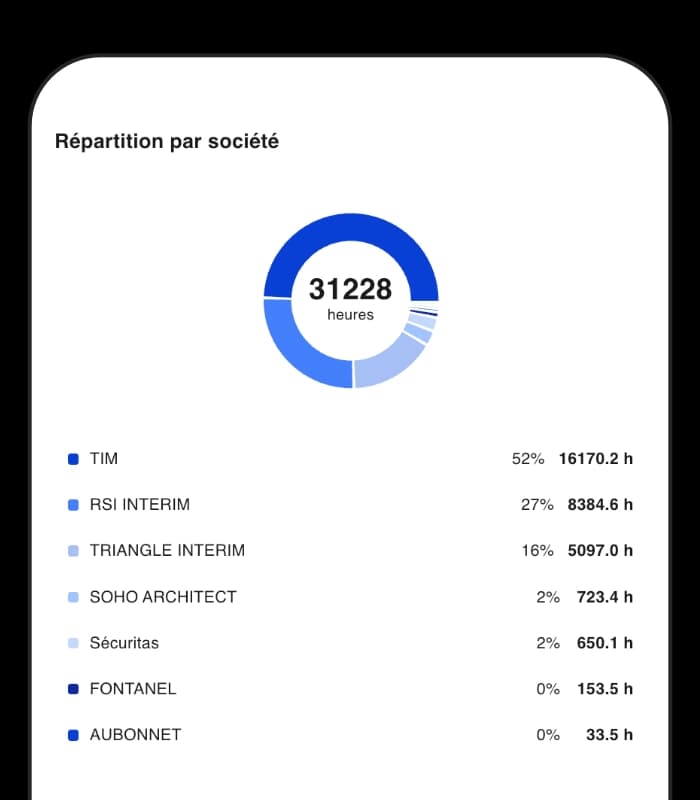Click the TIM legend color marker
Viewport: 700px width, 800px height.
tap(71, 459)
